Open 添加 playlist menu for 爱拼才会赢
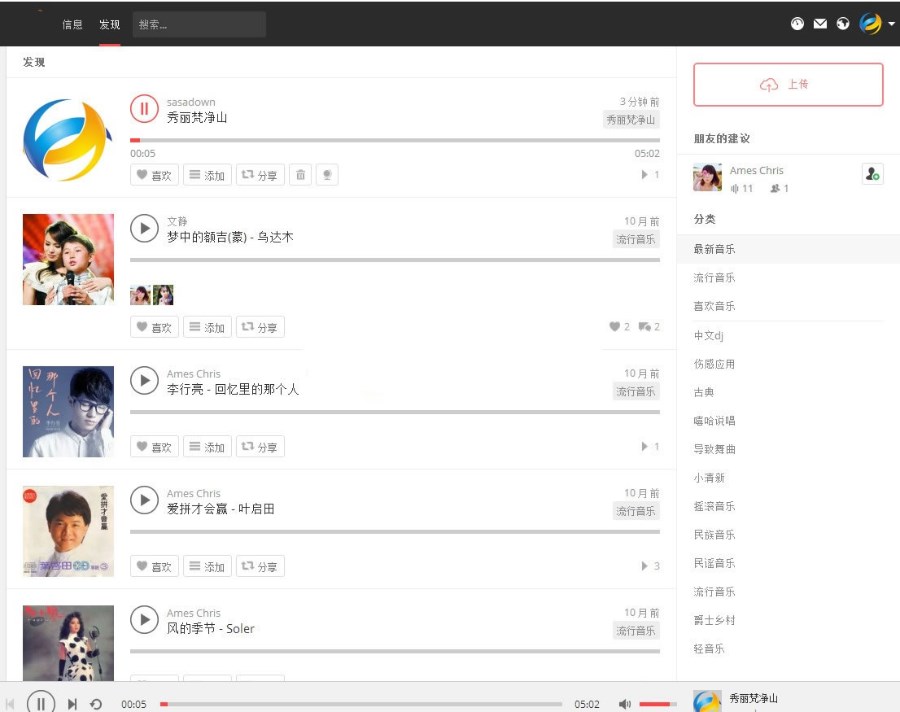 207,566
